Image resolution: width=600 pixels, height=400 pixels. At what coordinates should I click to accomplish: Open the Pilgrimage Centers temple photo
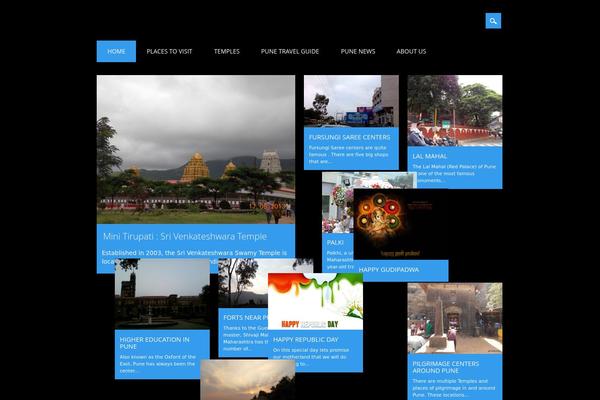click(x=455, y=318)
